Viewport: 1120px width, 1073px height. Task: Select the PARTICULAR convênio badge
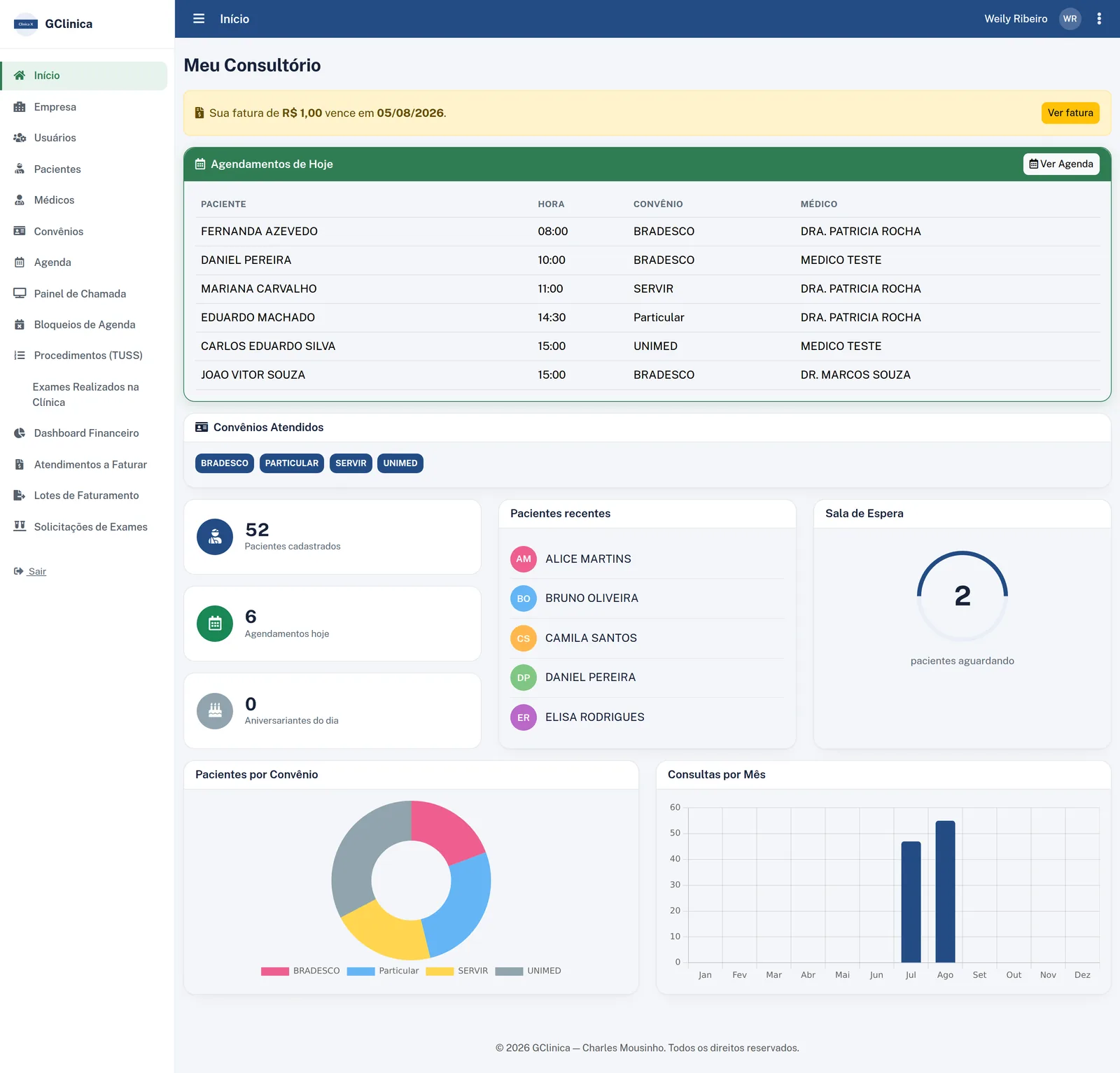click(x=292, y=463)
